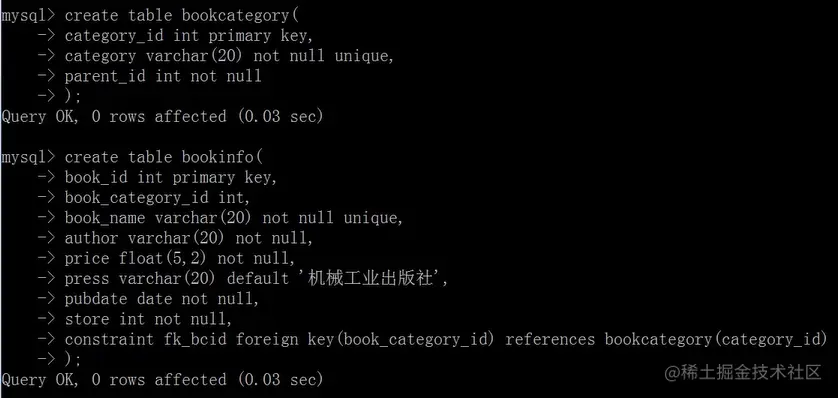Click the Chinese default value '机械工业出版社'
The image size is (838, 398).
click(x=370, y=279)
